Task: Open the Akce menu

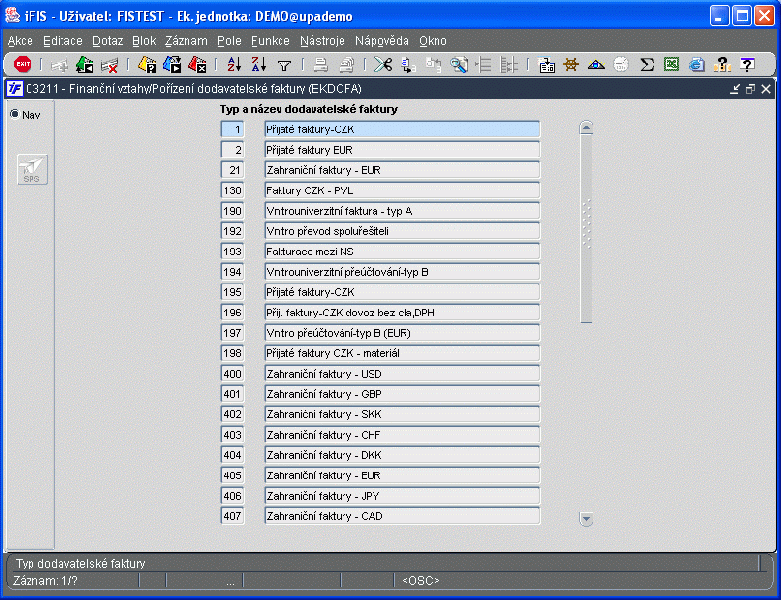Action: (20, 41)
